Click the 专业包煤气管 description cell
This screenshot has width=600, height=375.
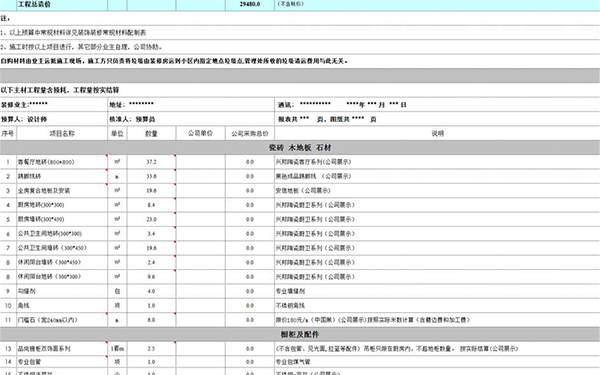click(x=437, y=362)
